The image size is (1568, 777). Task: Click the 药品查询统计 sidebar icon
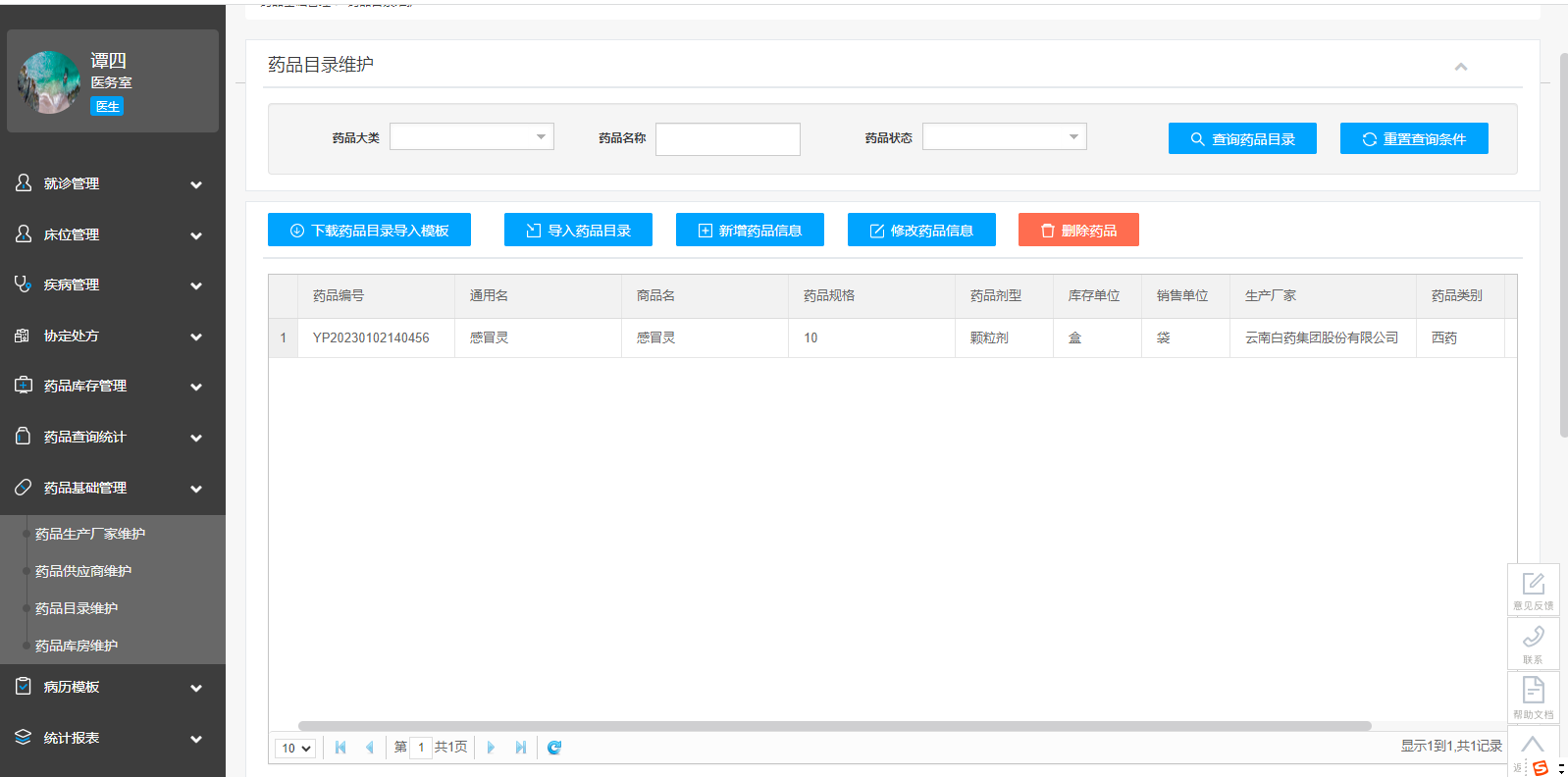click(24, 437)
